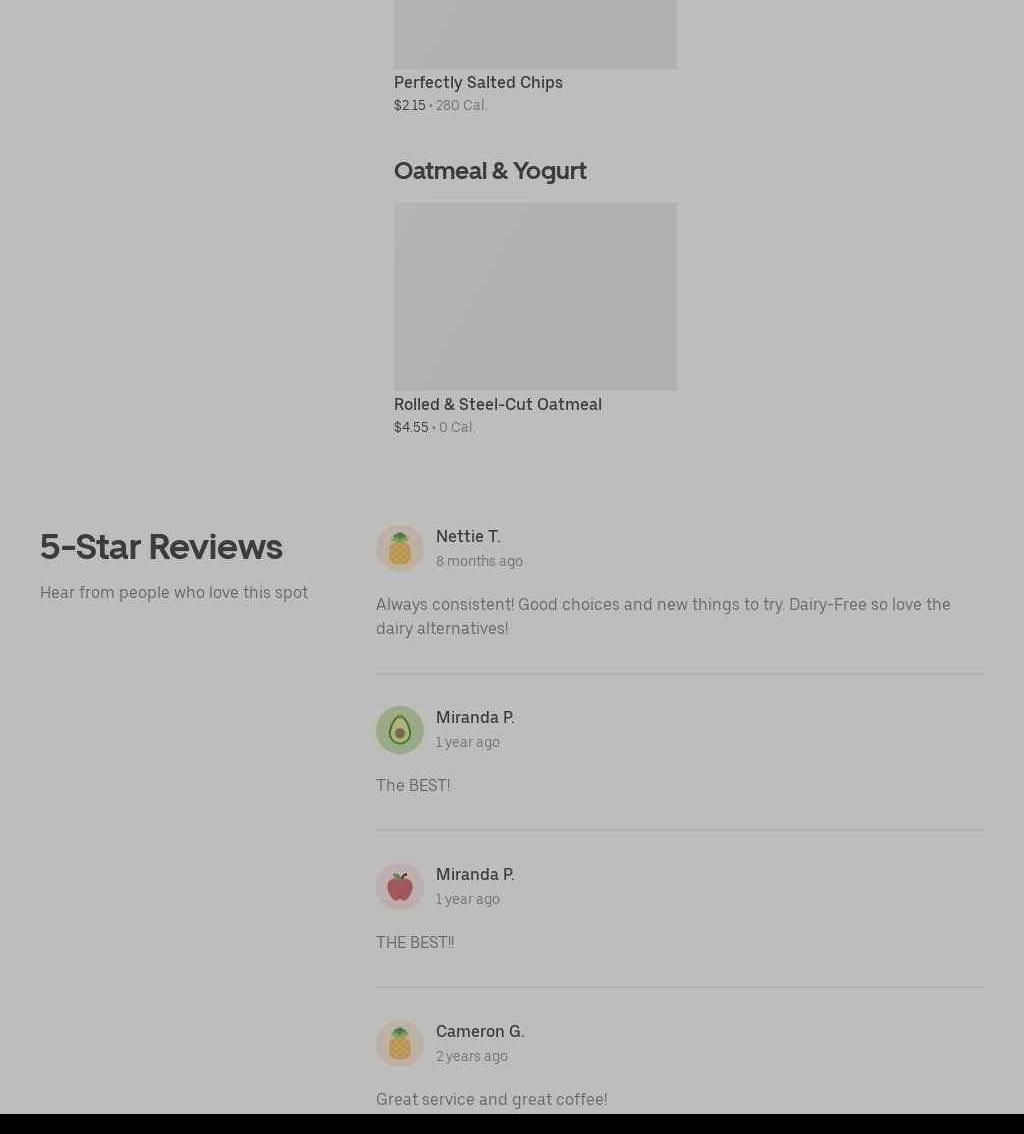Click the 5-Star Reviews heading

[x=161, y=547]
